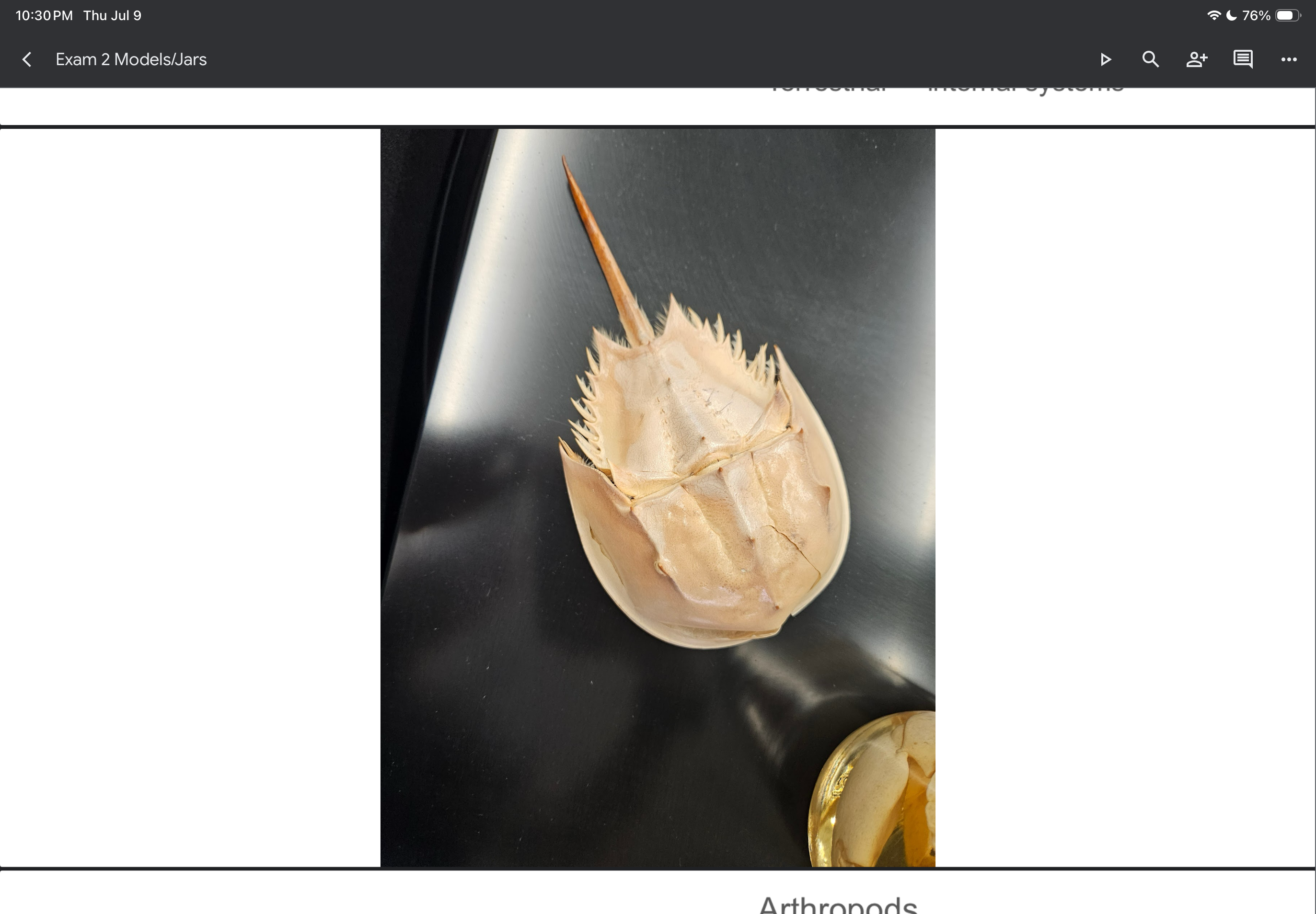This screenshot has width=1316, height=914.
Task: Select the 'Arthropods' text on the next slide
Action: point(838,903)
